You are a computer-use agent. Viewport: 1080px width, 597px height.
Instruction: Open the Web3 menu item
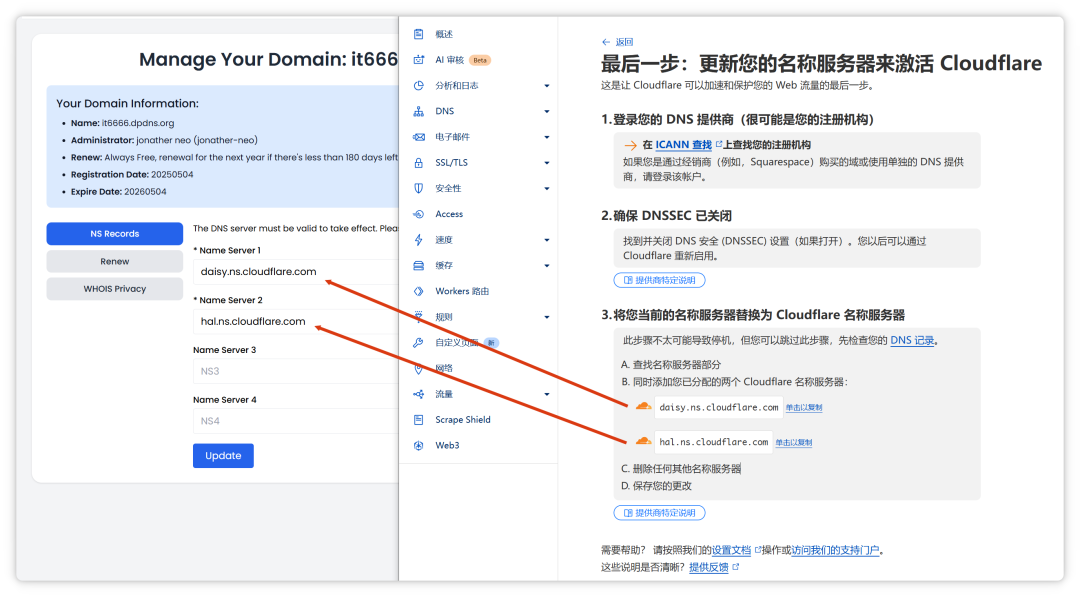pyautogui.click(x=447, y=446)
